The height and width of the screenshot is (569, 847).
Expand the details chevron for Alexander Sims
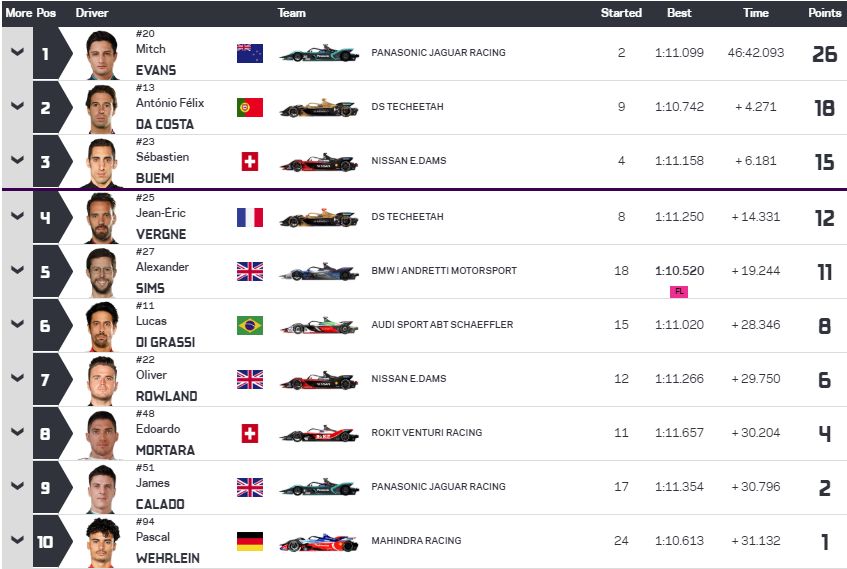17,270
